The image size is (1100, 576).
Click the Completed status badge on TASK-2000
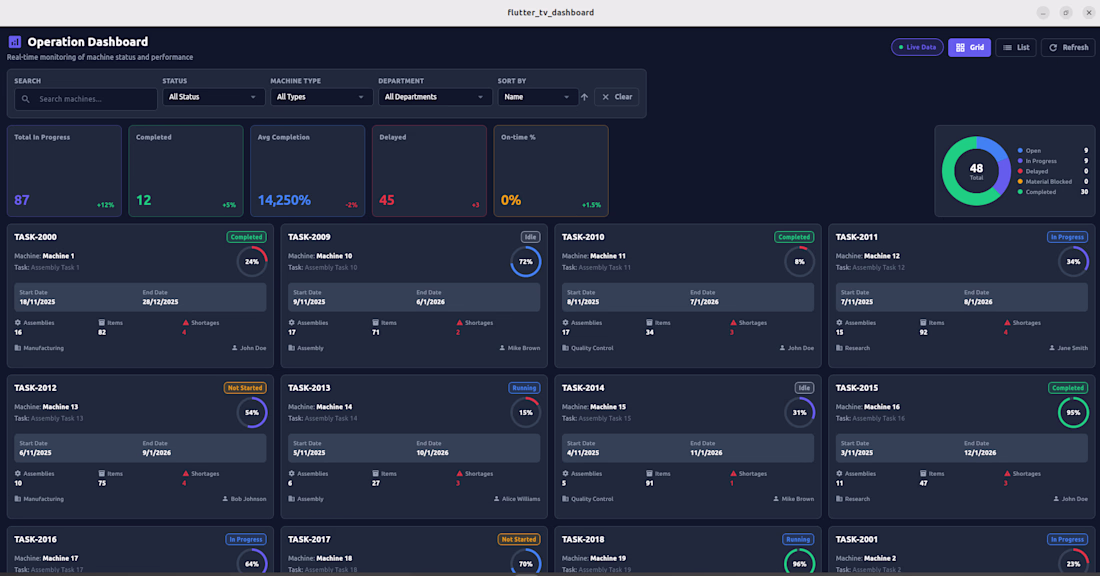[x=246, y=237]
